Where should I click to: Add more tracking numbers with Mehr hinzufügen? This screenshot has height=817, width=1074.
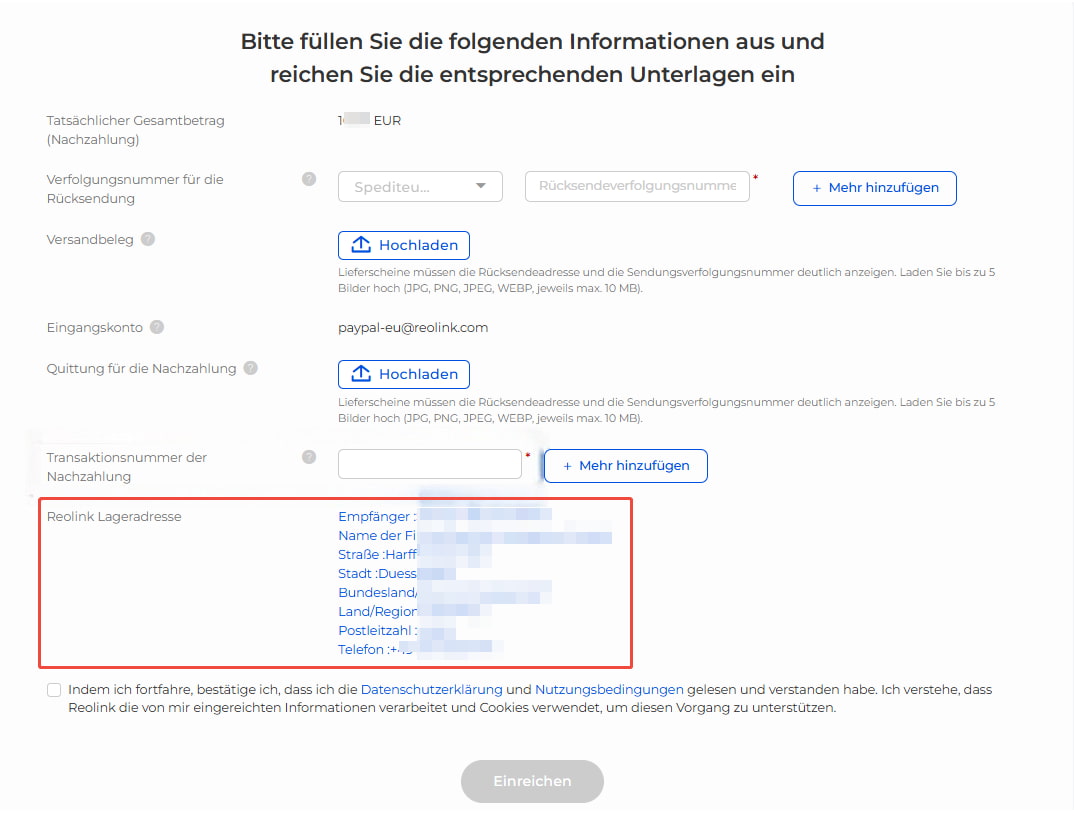tap(875, 188)
